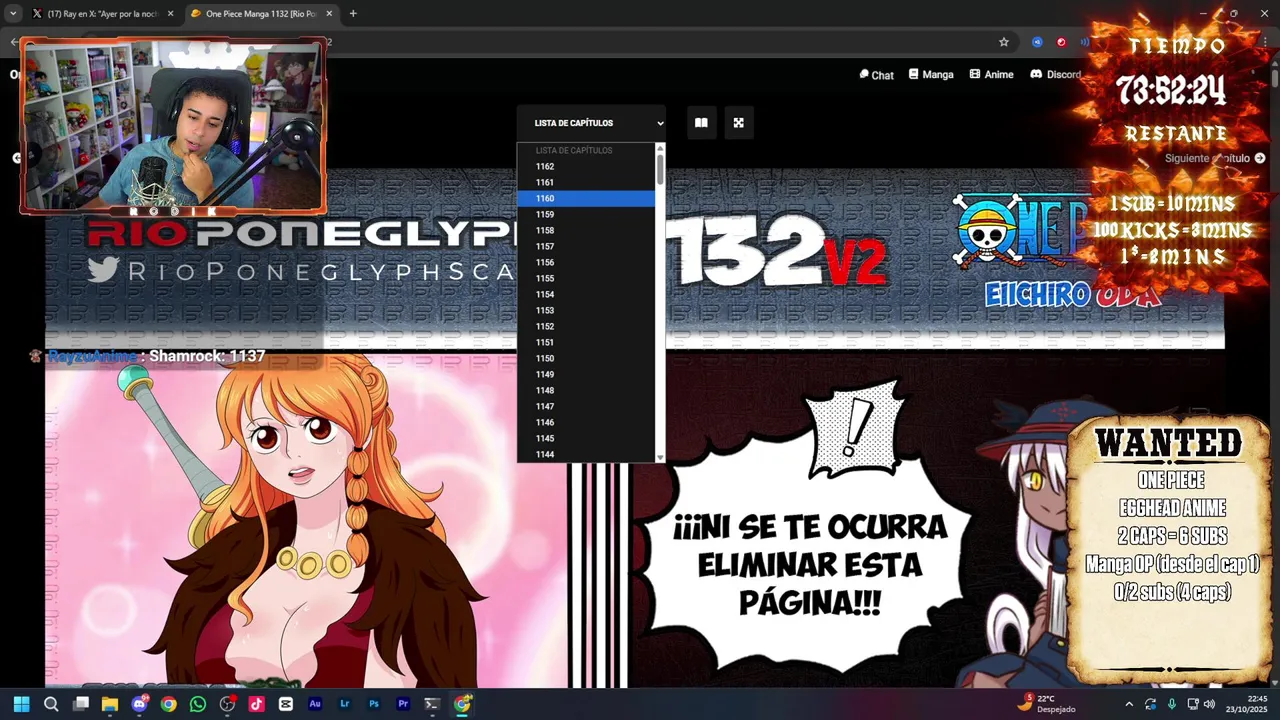Select highlighted chapter 1160
The image size is (1280, 720).
586,199
